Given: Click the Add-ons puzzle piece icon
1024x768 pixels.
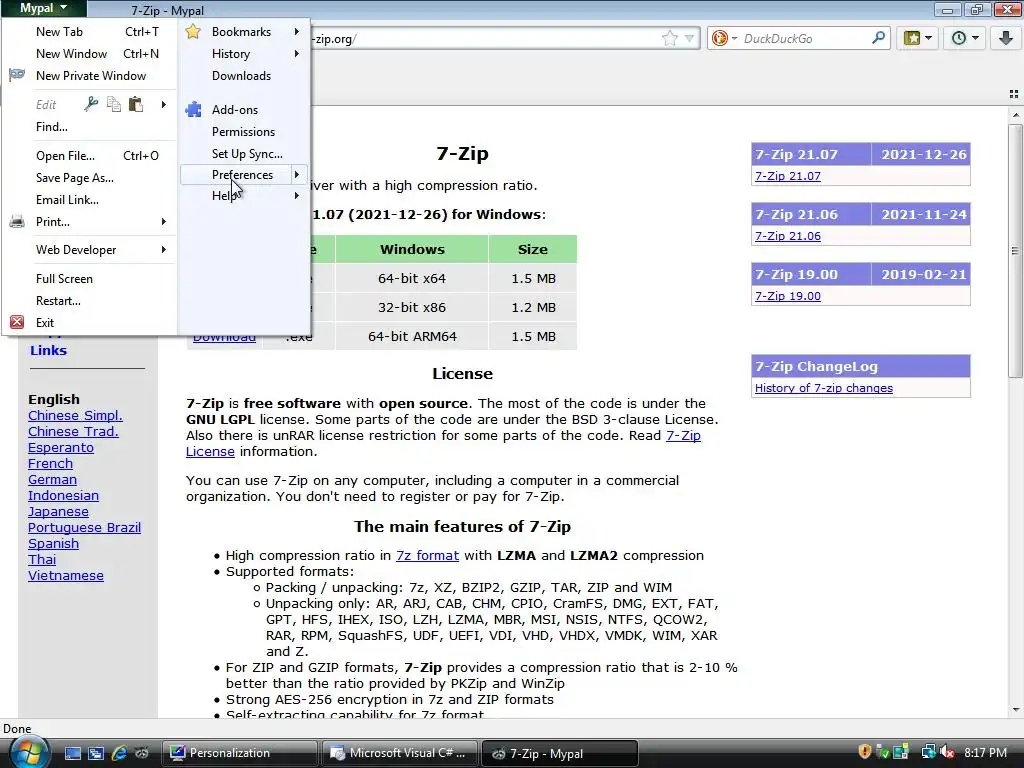Looking at the screenshot, I should (193, 110).
